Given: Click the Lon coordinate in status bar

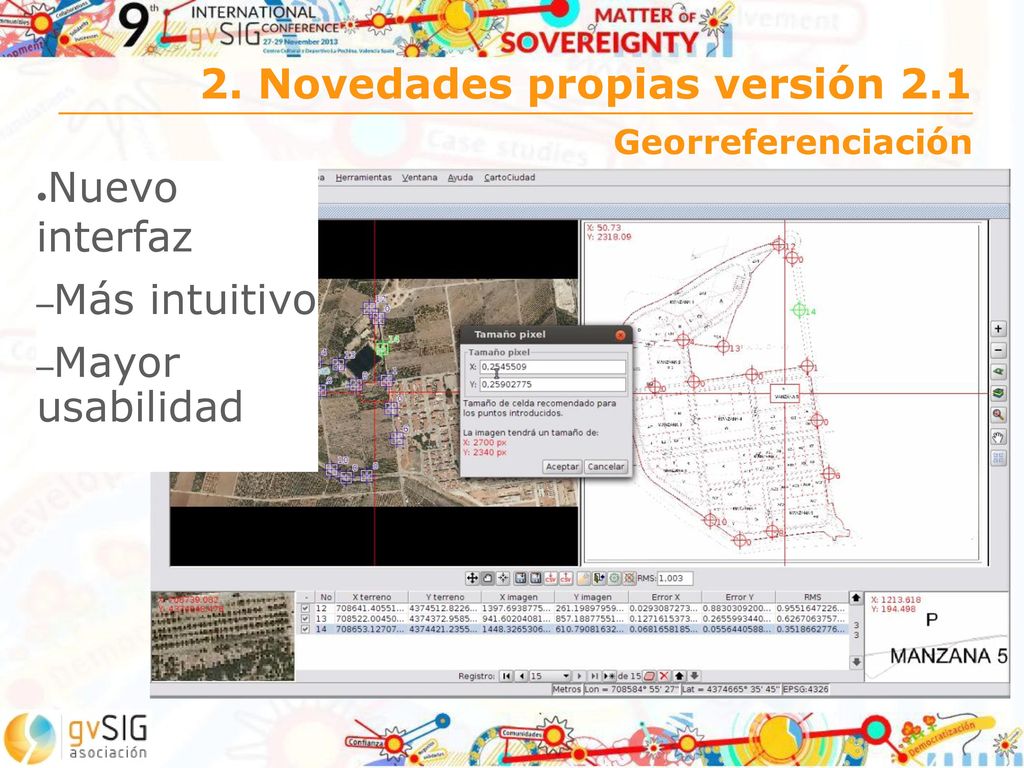Looking at the screenshot, I should pos(632,689).
